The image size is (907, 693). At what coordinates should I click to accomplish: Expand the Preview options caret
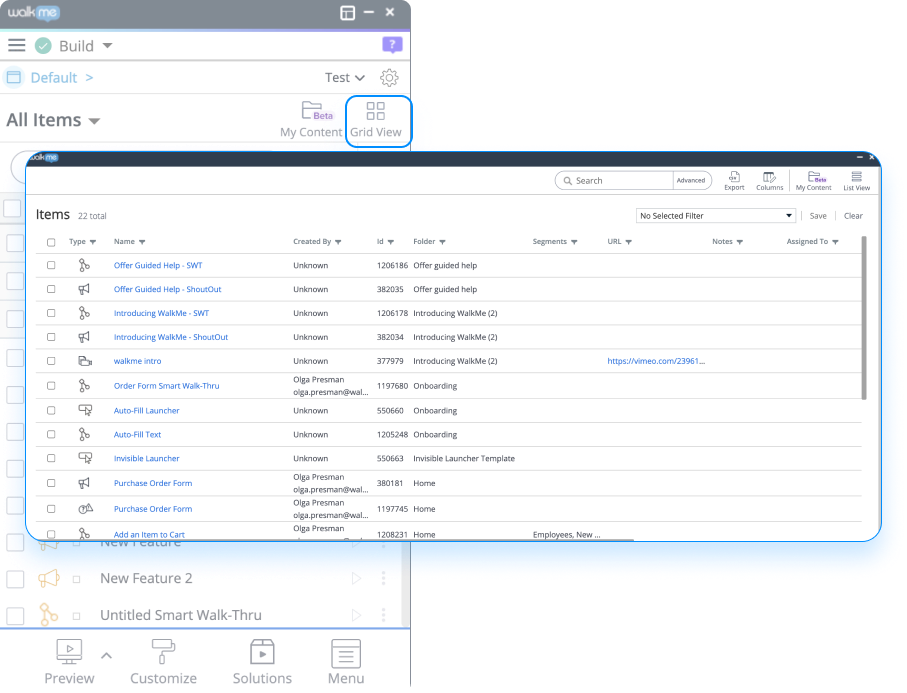pyautogui.click(x=106, y=655)
